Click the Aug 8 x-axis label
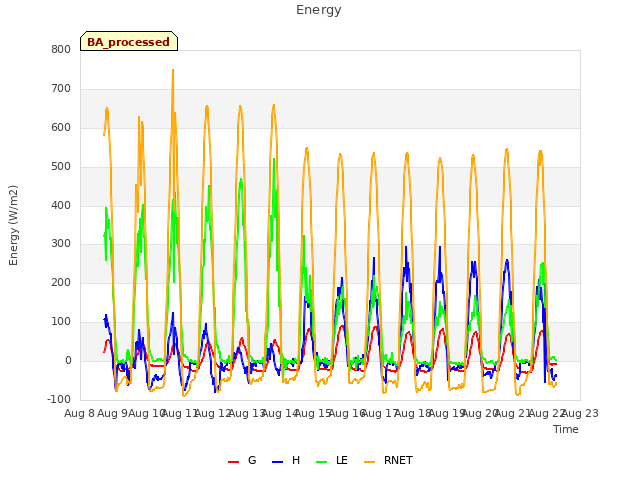 tap(79, 413)
